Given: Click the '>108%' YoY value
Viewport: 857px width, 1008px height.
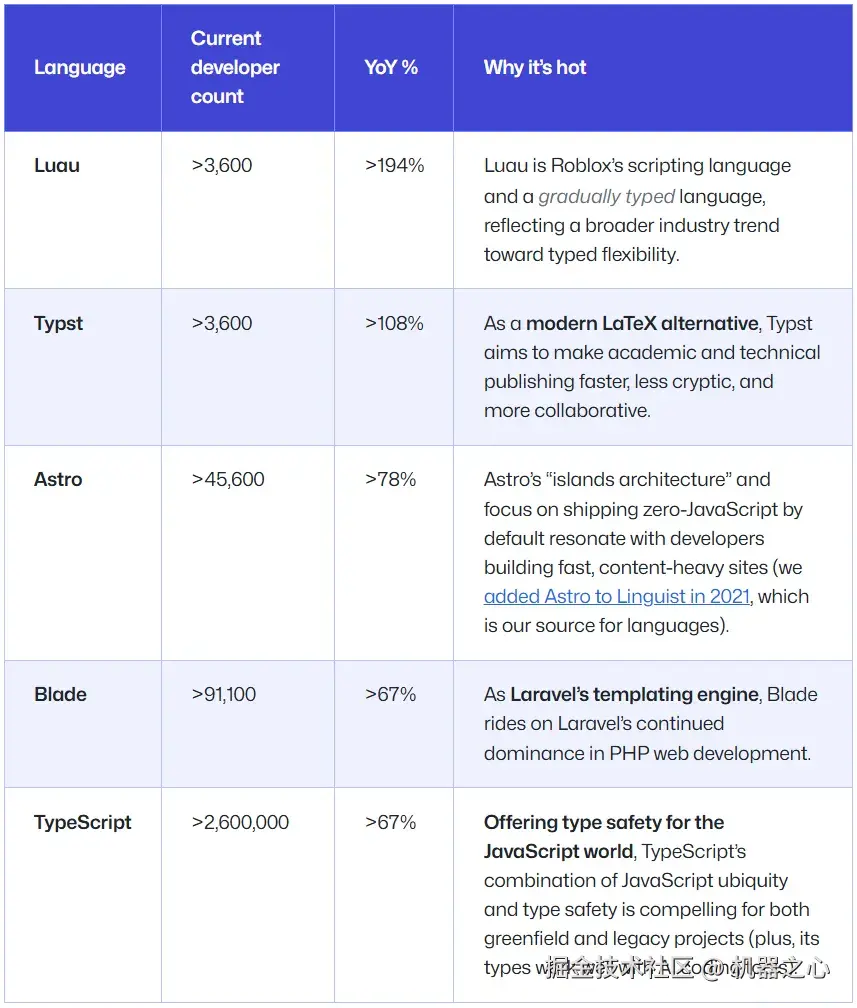Looking at the screenshot, I should 394,324.
